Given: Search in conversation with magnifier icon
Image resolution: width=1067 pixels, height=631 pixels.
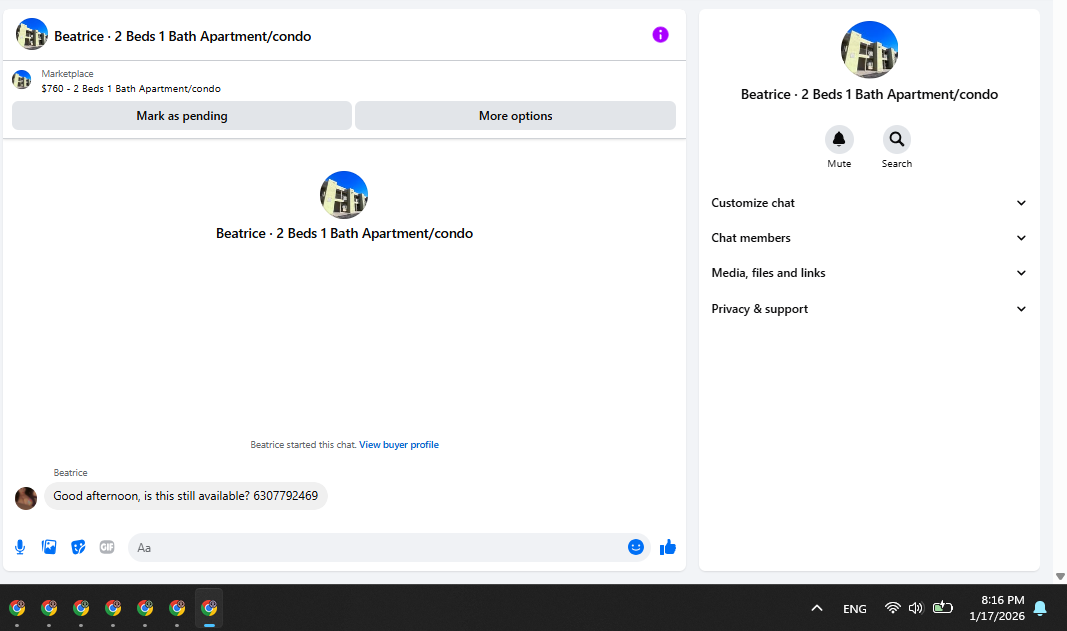Looking at the screenshot, I should pos(897,140).
